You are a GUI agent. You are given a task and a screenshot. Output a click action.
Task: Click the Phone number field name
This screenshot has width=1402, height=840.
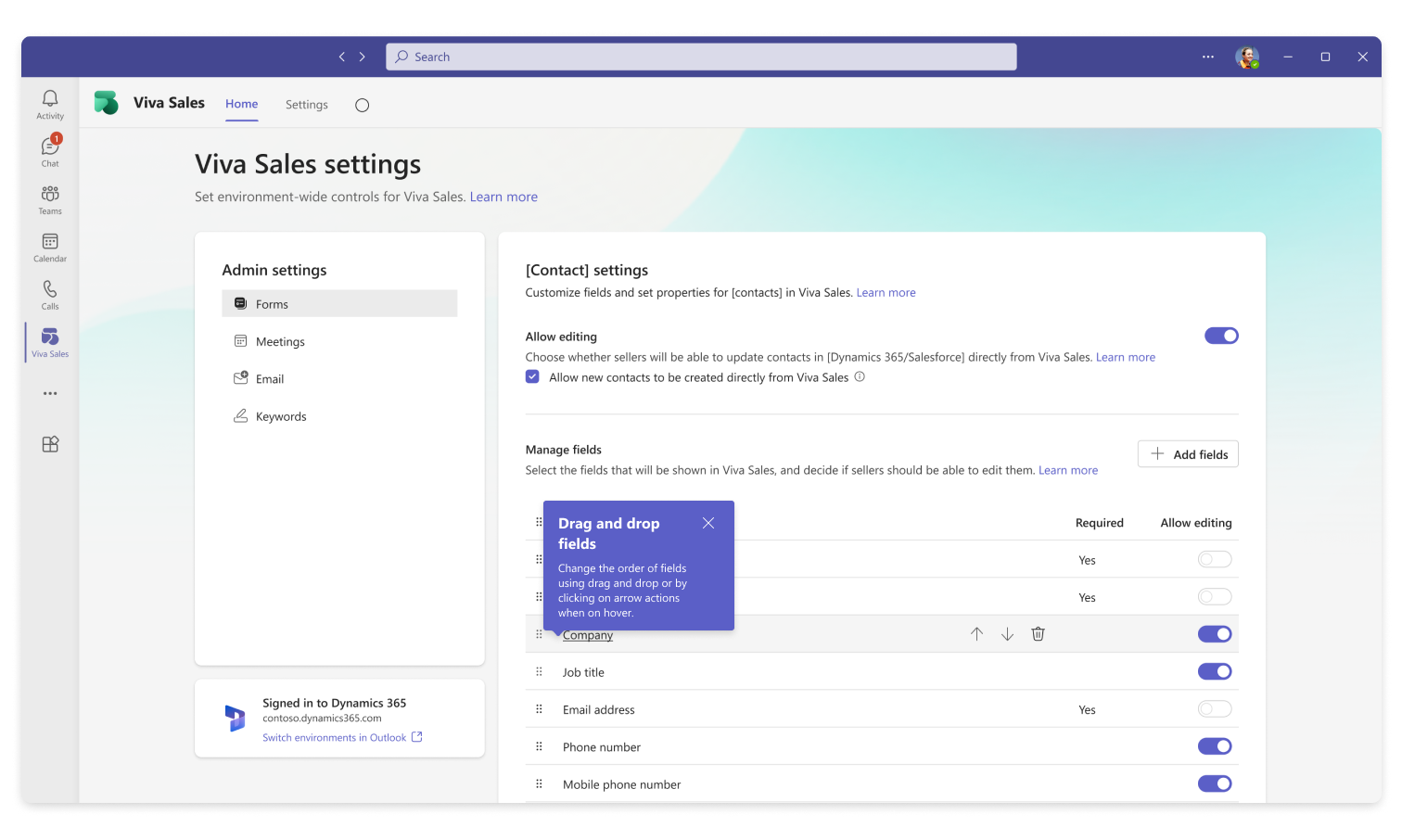(602, 747)
